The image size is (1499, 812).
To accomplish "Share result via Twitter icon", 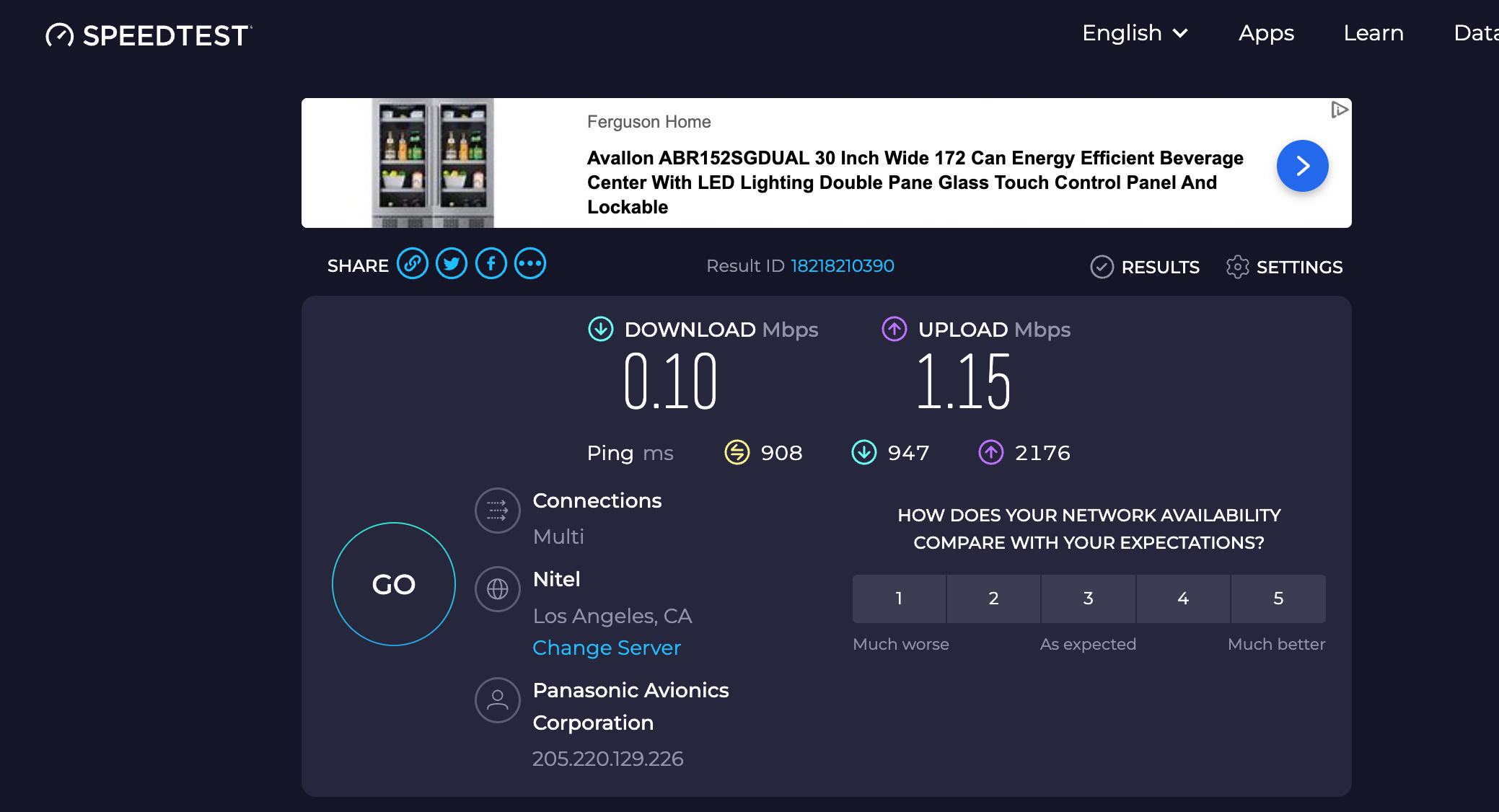I will [452, 263].
